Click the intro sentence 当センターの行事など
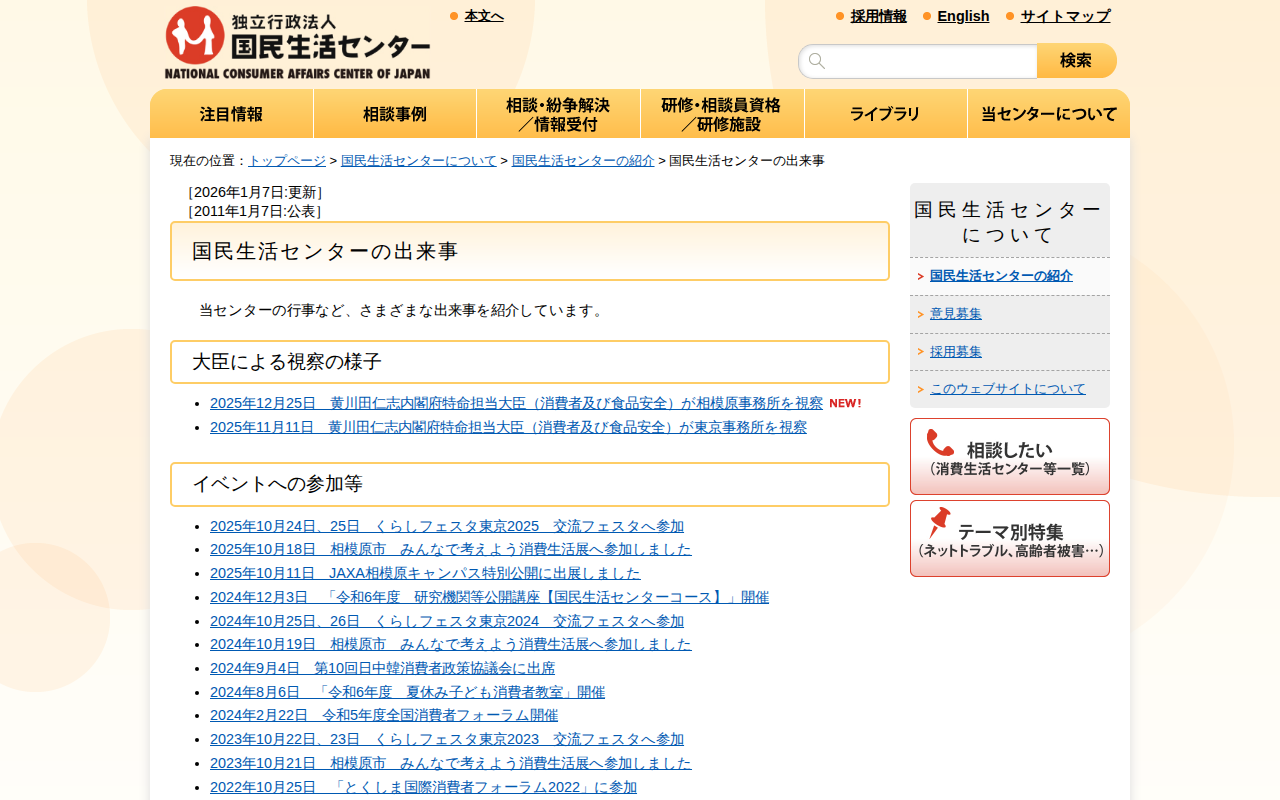 click(403, 310)
